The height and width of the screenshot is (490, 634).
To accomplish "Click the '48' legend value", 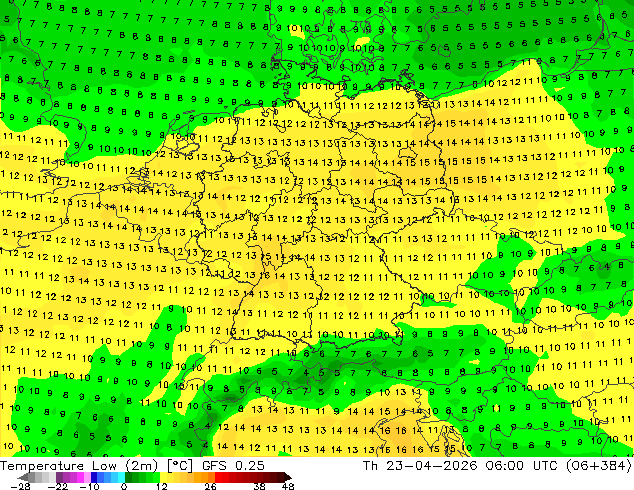I will pos(288,486).
